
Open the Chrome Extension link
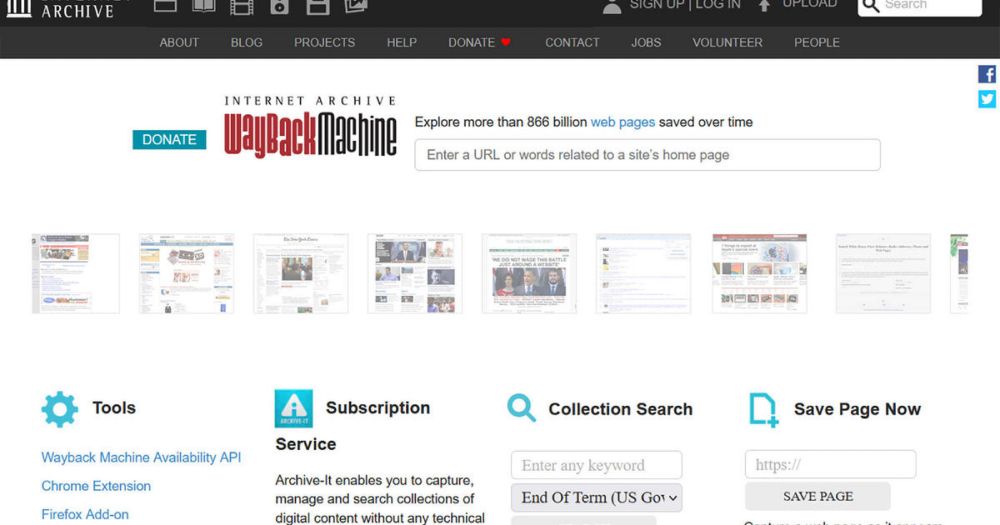pos(96,486)
